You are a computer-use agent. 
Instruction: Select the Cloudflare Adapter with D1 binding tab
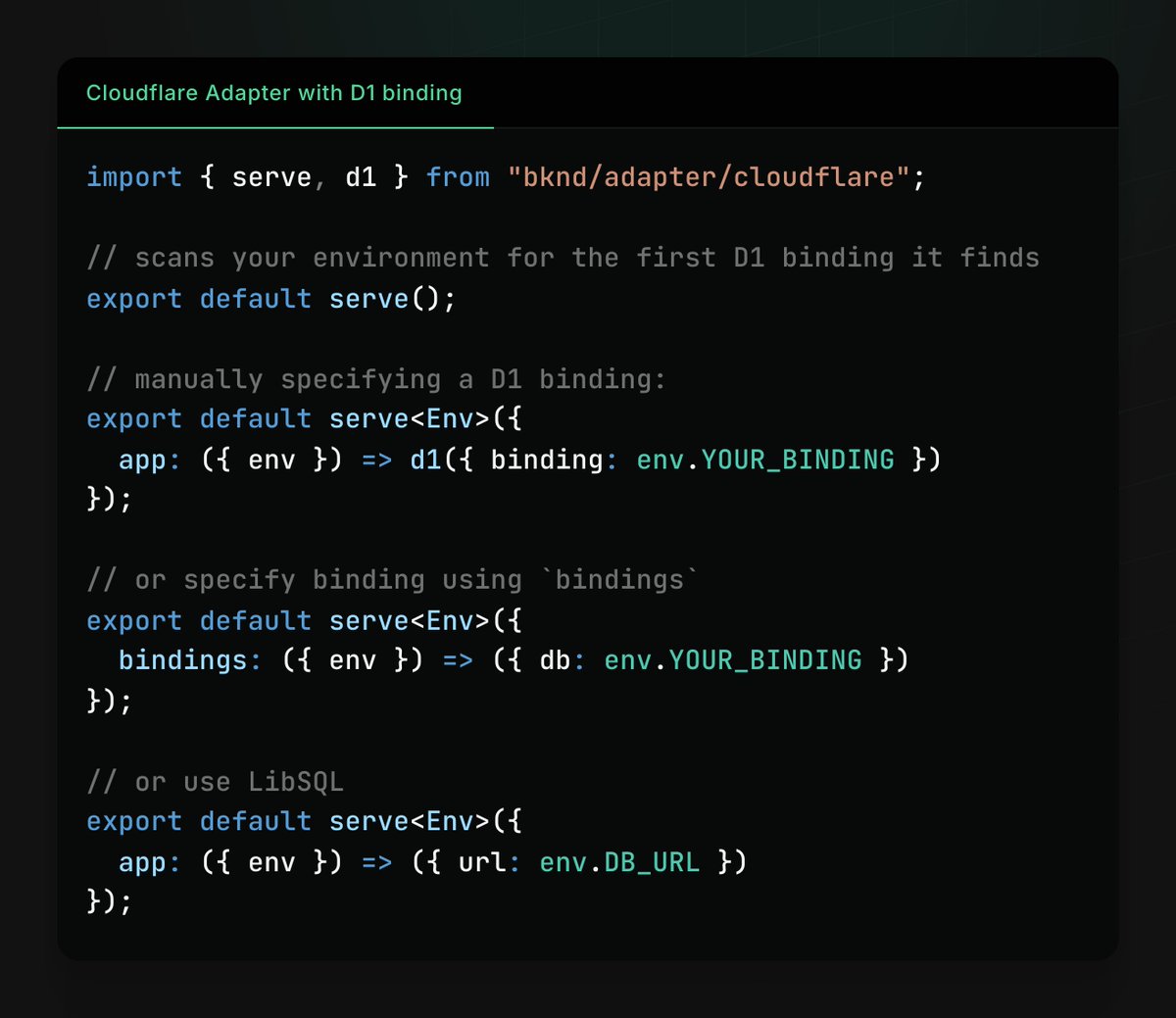[x=274, y=93]
